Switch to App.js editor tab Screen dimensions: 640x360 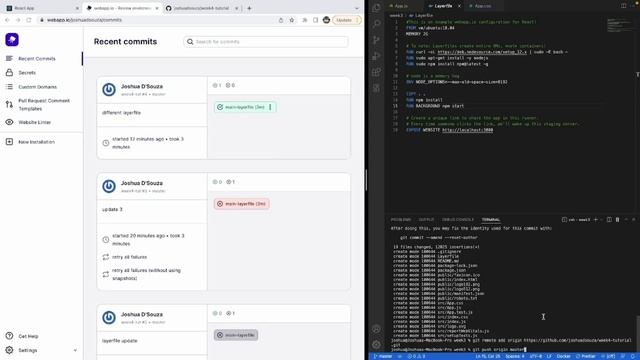tap(402, 6)
